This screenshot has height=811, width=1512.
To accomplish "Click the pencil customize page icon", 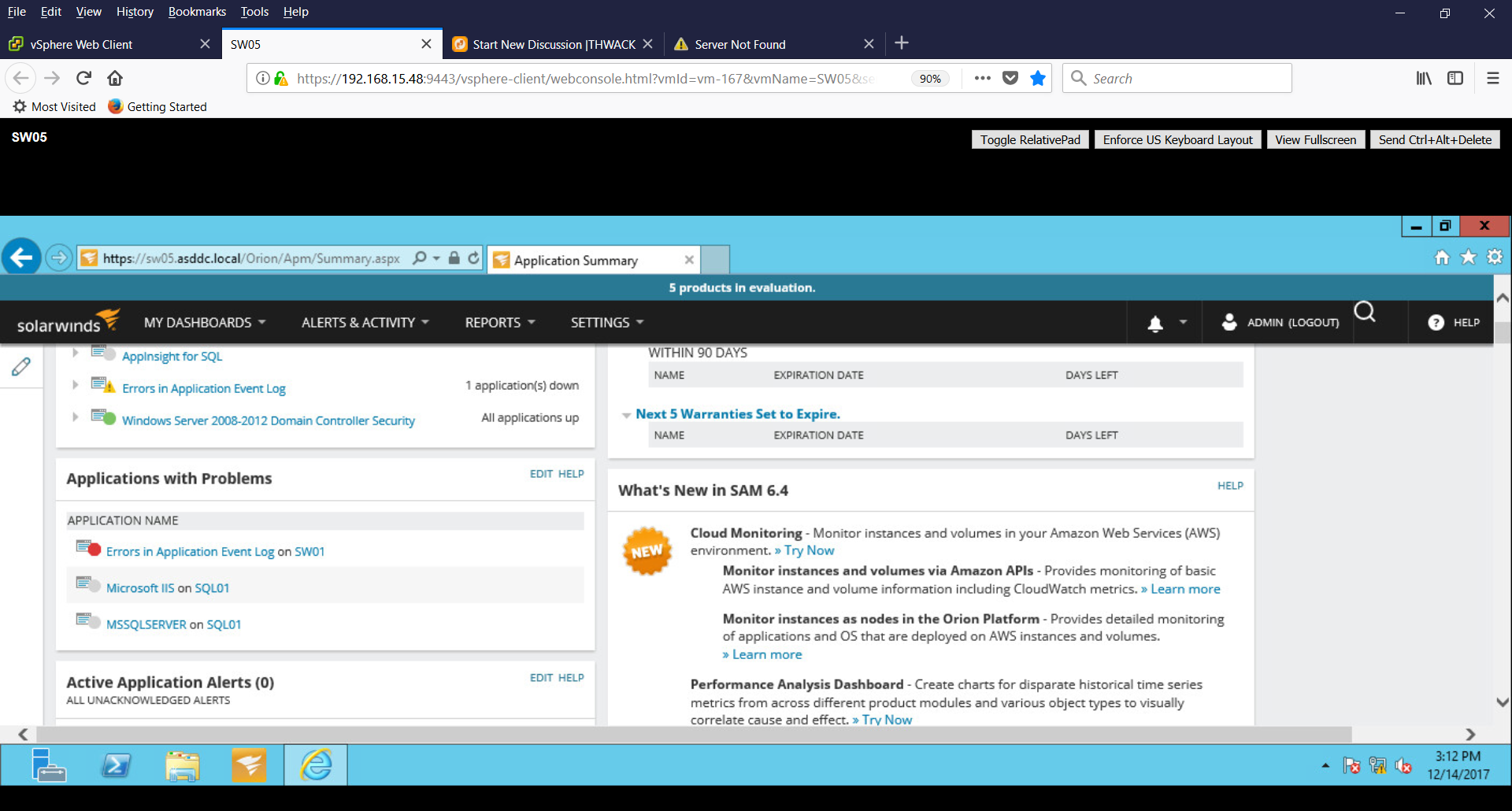I will point(21,366).
